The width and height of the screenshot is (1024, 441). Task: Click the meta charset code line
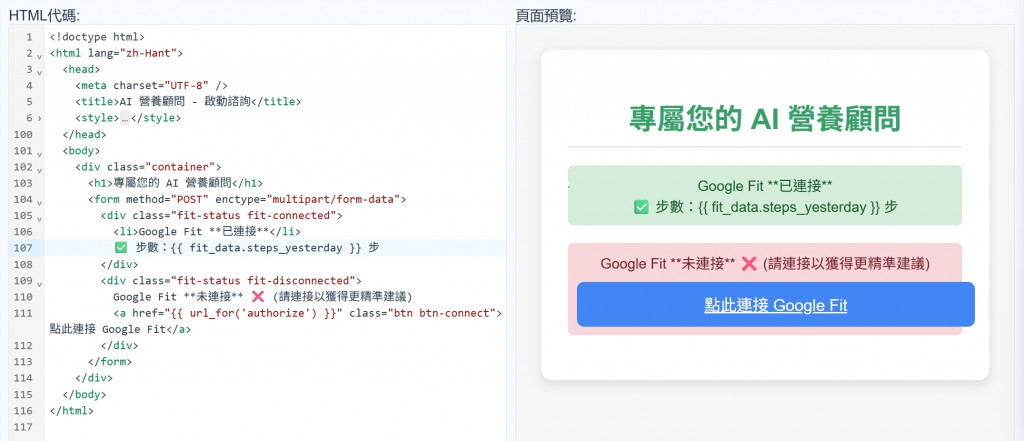151,85
